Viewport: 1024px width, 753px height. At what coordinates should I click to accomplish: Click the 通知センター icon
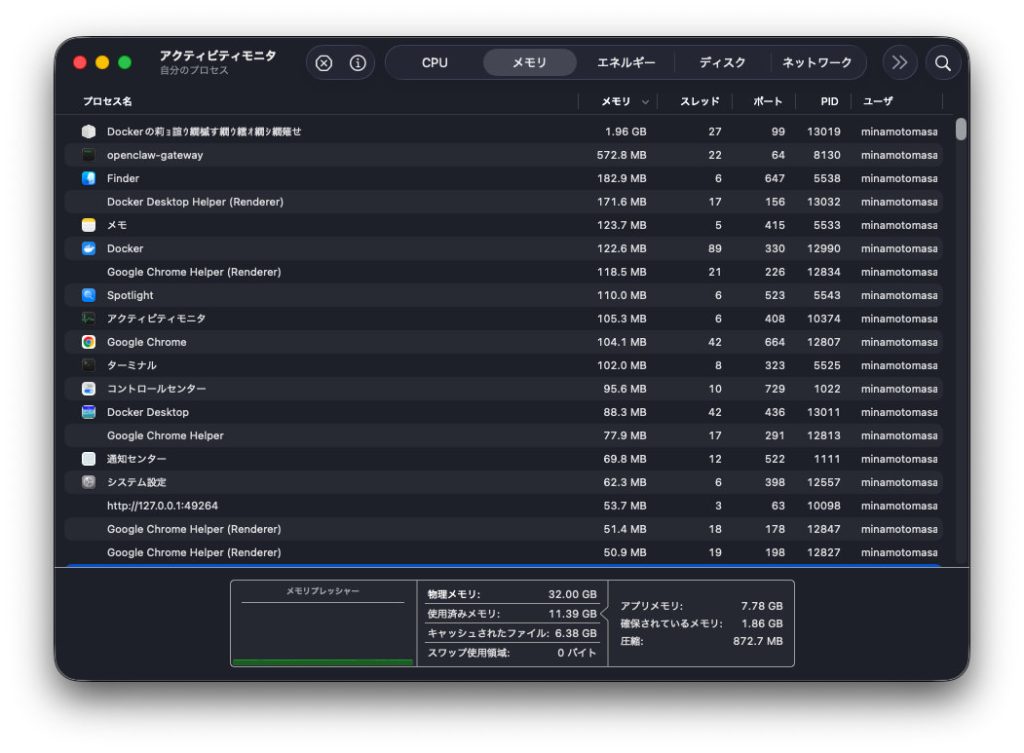click(89, 459)
